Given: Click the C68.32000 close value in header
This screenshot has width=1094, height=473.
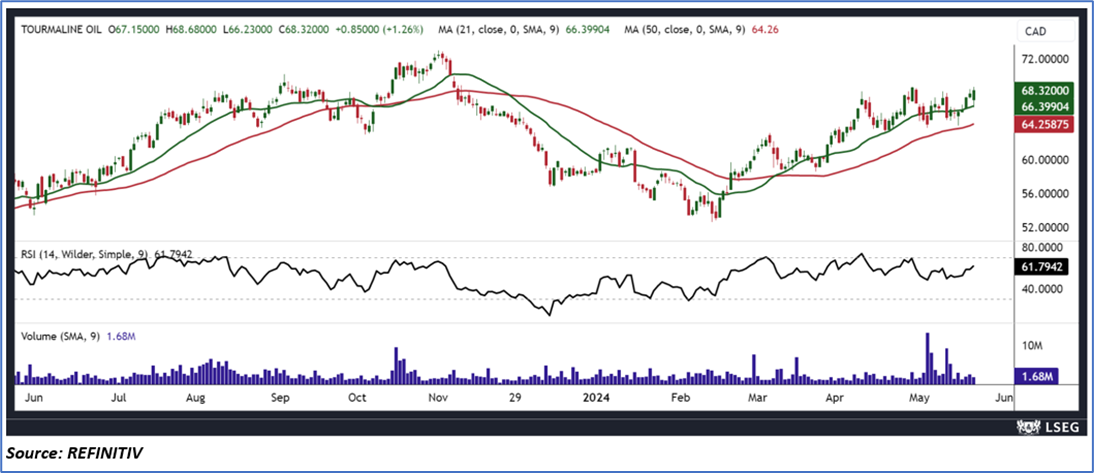Looking at the screenshot, I should [x=303, y=30].
